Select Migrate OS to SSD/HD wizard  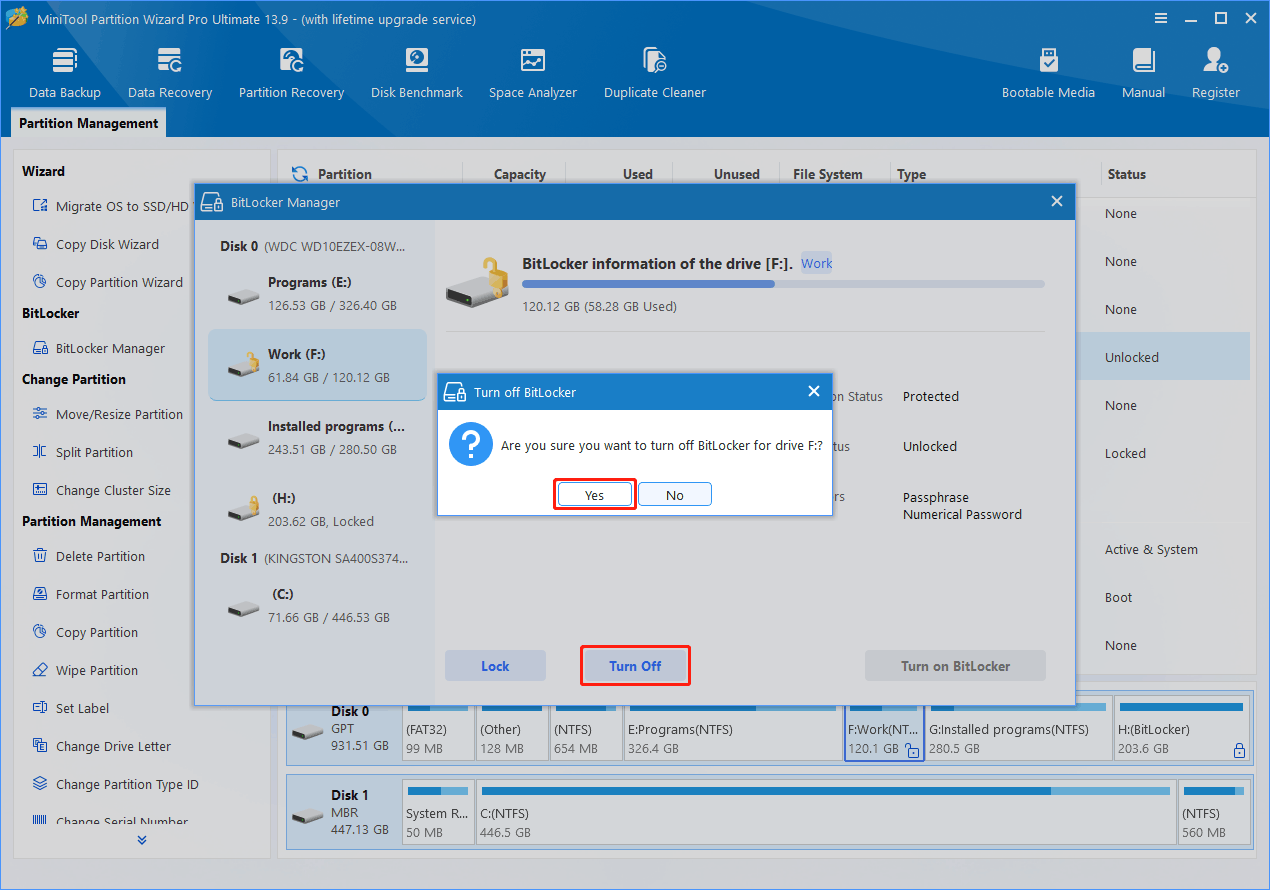coord(110,206)
